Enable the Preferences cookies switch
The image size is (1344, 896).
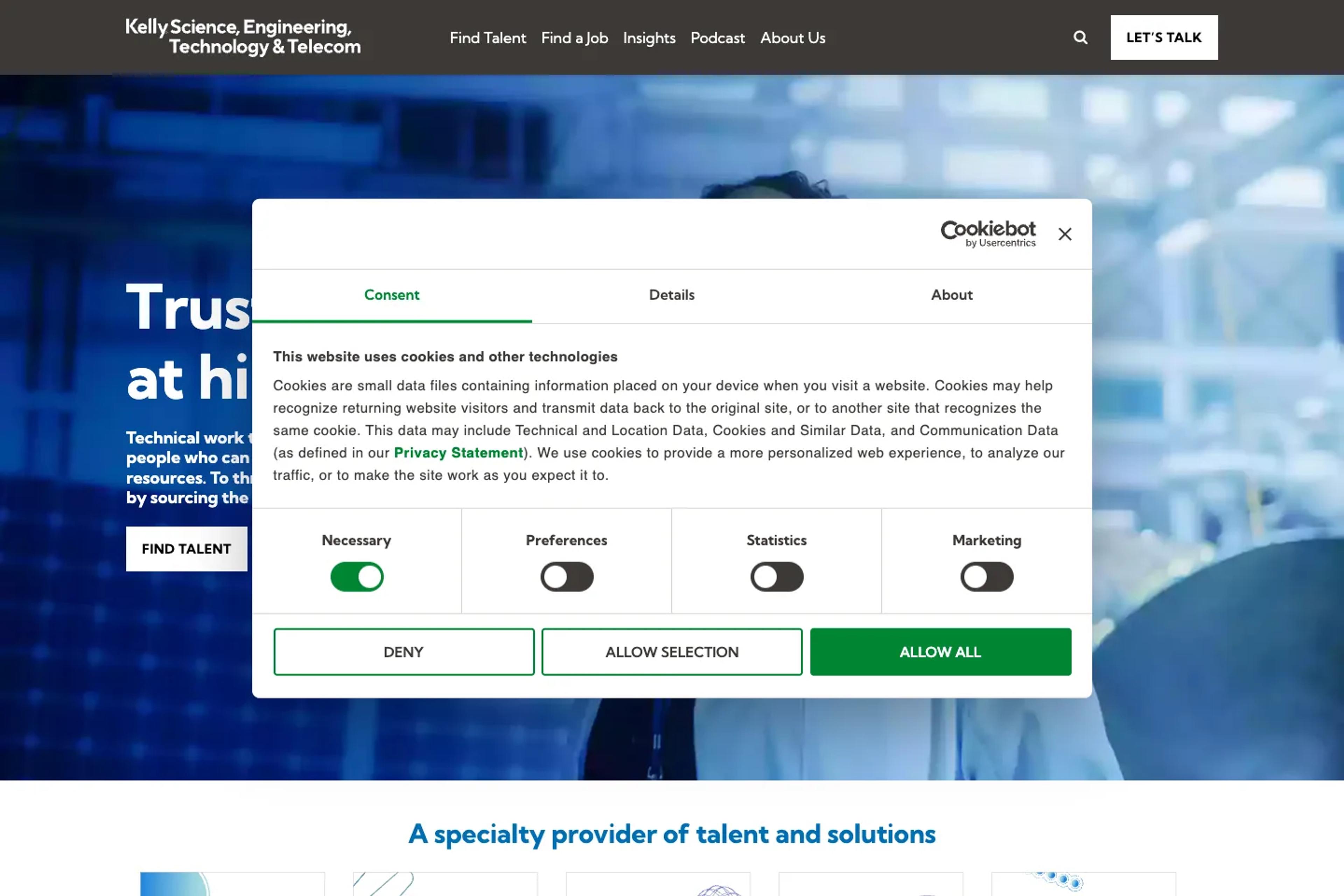point(567,576)
